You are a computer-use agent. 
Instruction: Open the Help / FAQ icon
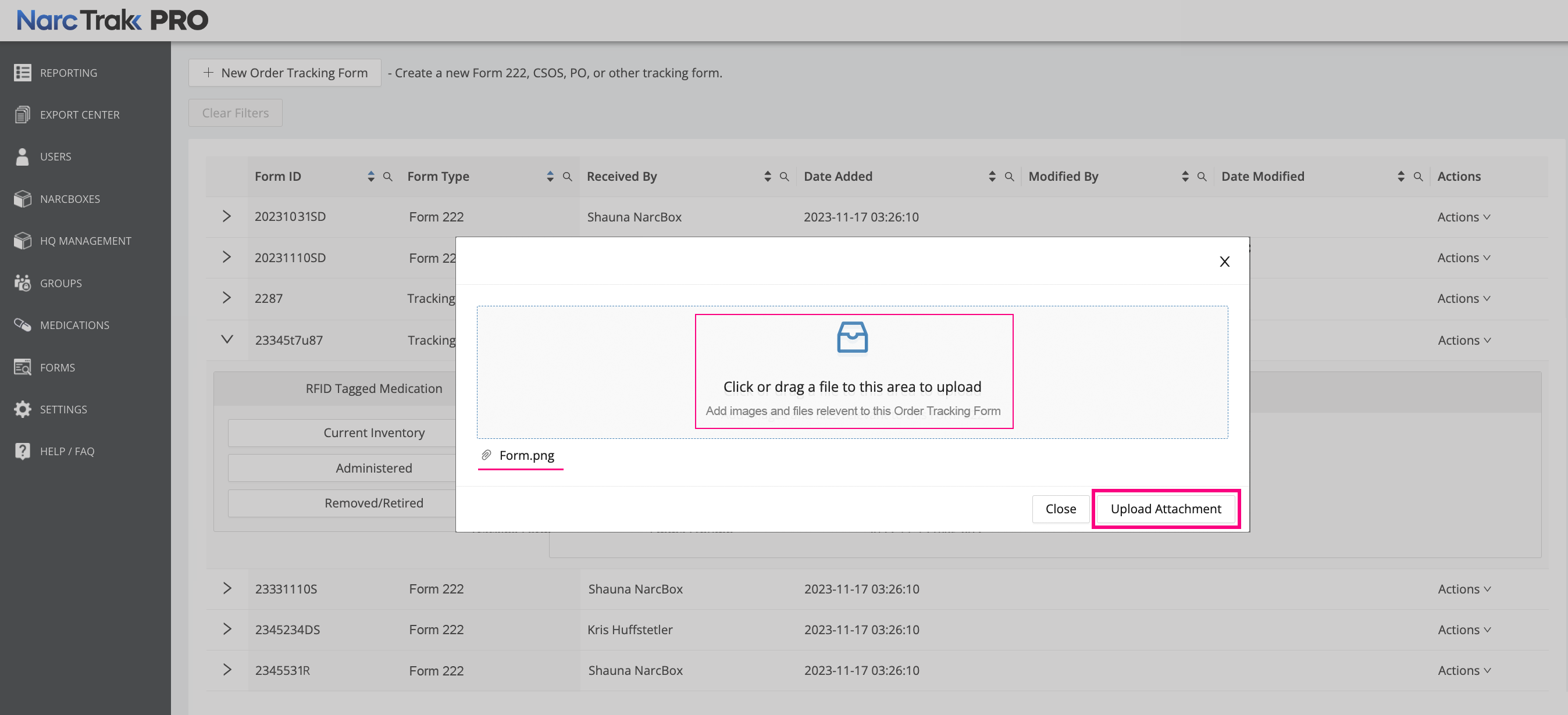[x=23, y=452]
